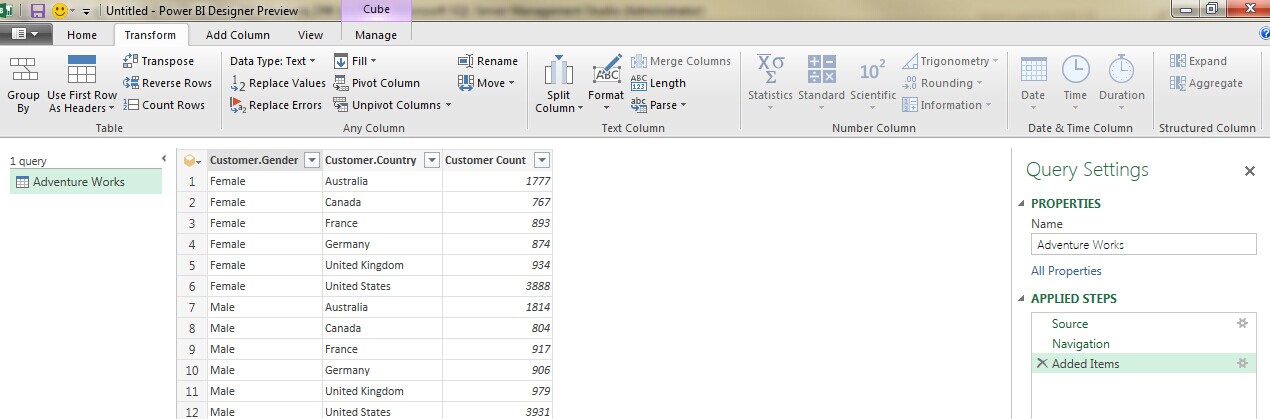Open Trigonometry dropdown
The height and width of the screenshot is (419, 1270).
pos(950,61)
